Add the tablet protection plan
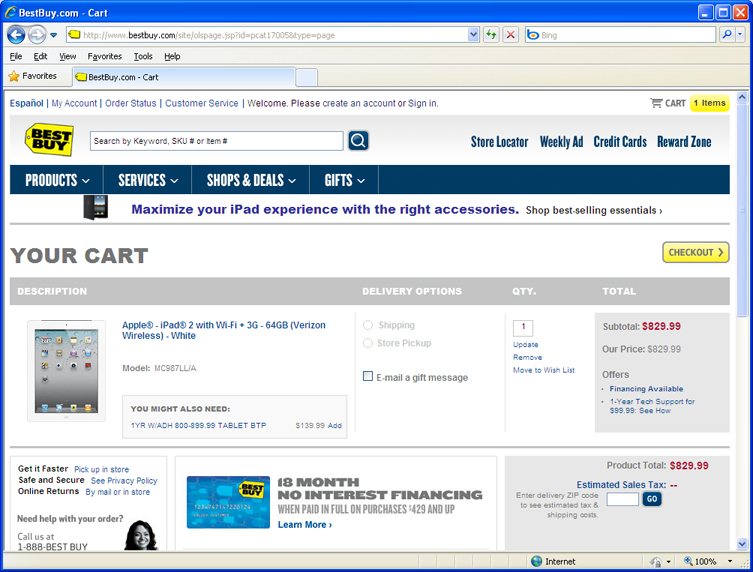 coord(335,426)
